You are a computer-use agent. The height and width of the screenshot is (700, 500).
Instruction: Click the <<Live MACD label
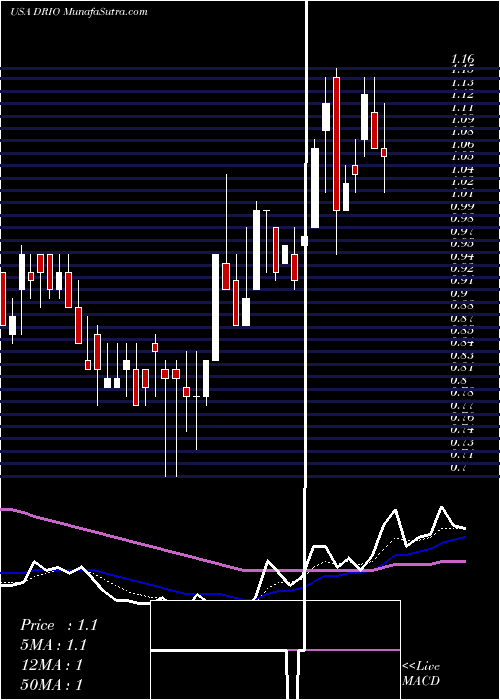(x=421, y=674)
